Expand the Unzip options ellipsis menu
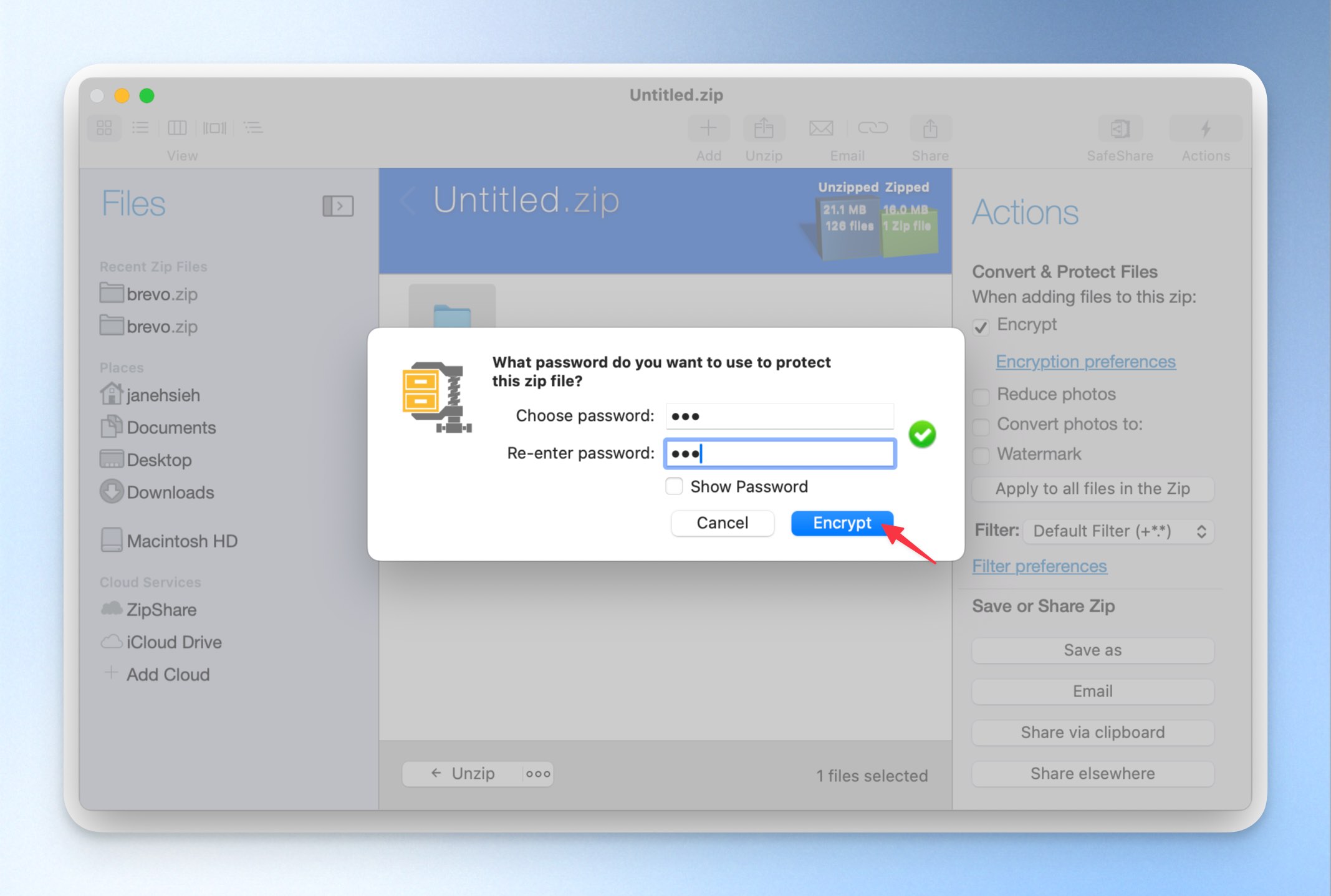1331x896 pixels. (x=538, y=774)
